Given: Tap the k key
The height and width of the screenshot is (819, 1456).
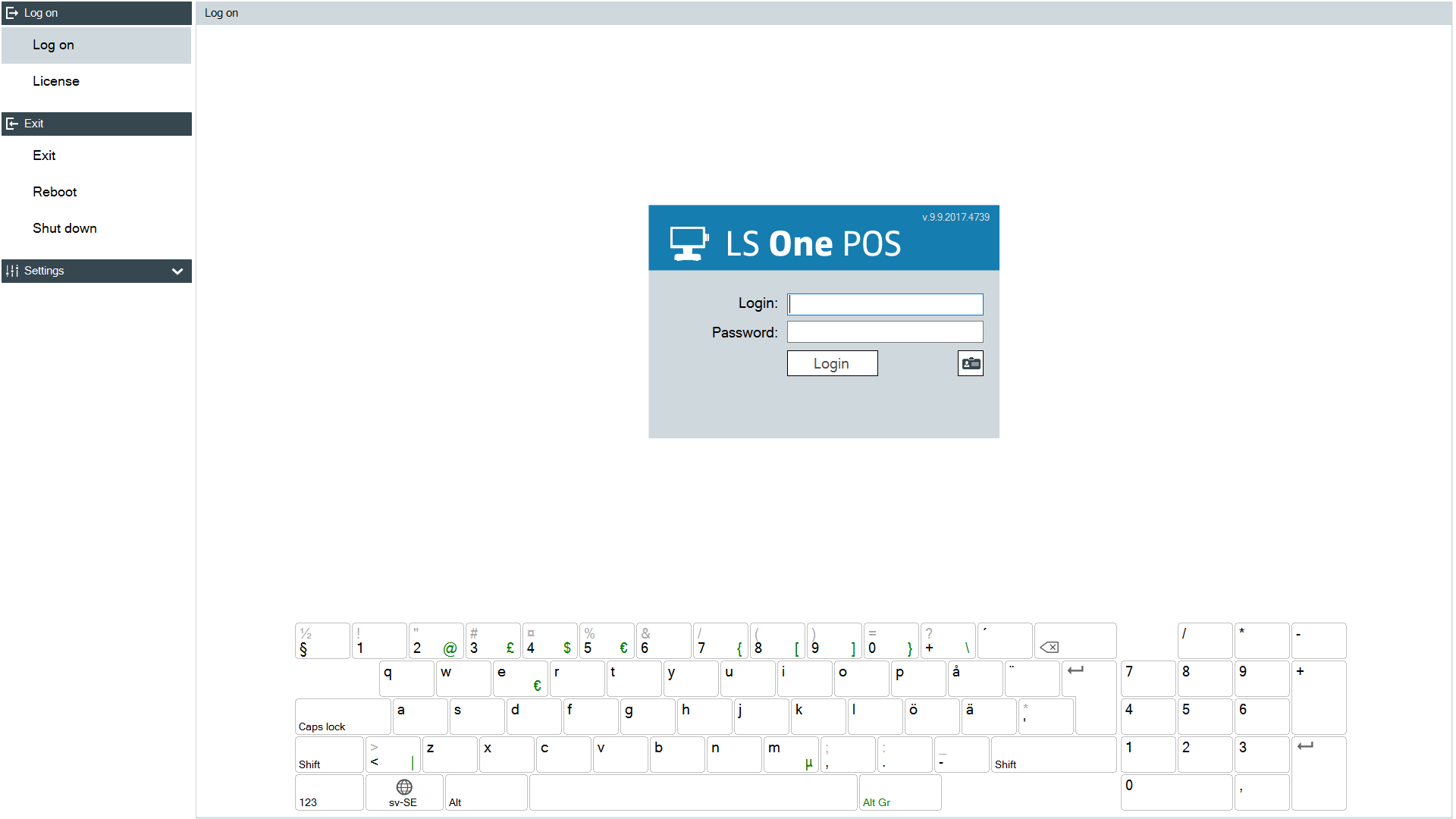Looking at the screenshot, I should pos(818,717).
